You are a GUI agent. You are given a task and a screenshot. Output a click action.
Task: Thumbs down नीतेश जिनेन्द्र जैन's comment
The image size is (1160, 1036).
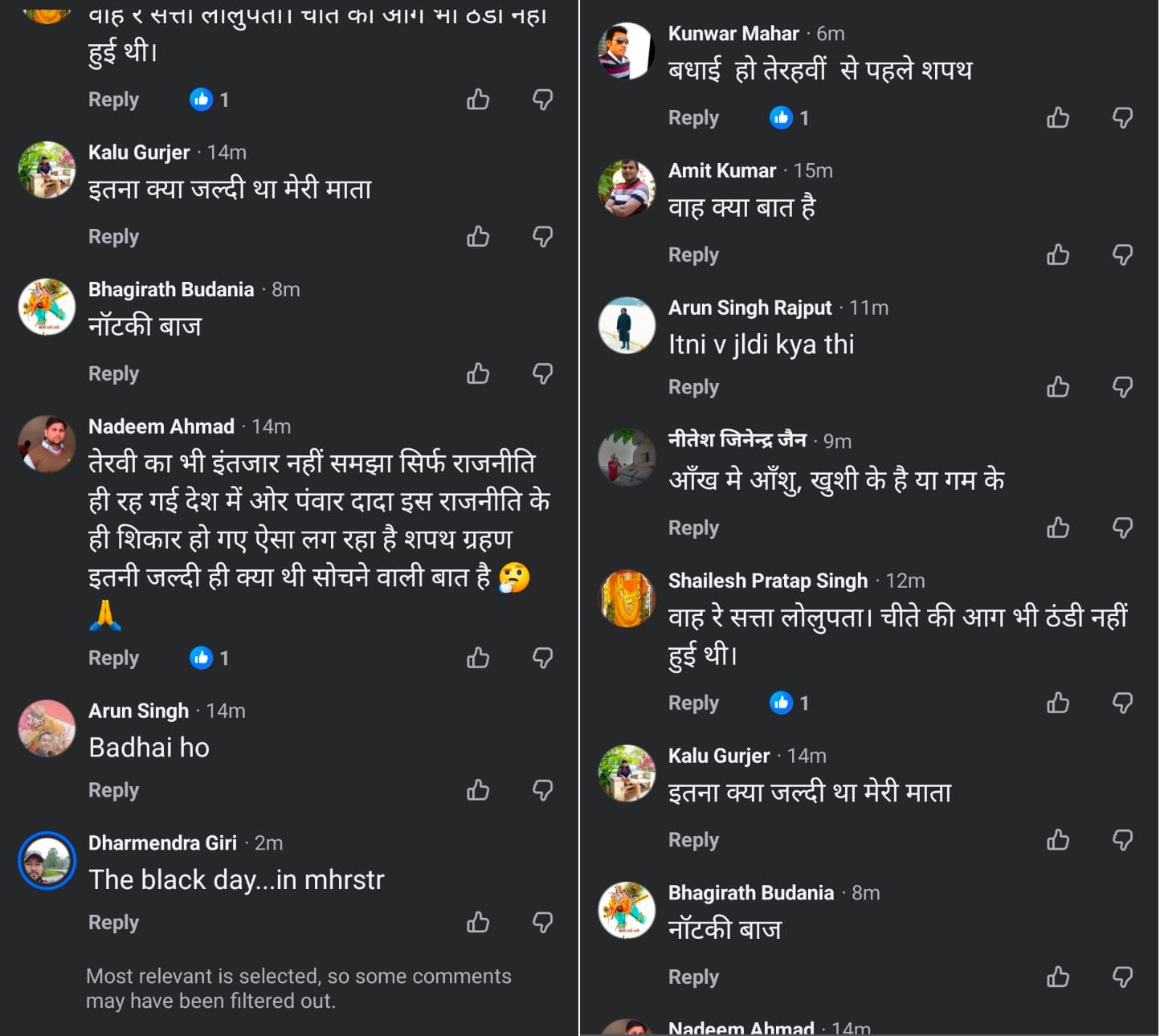click(1123, 528)
